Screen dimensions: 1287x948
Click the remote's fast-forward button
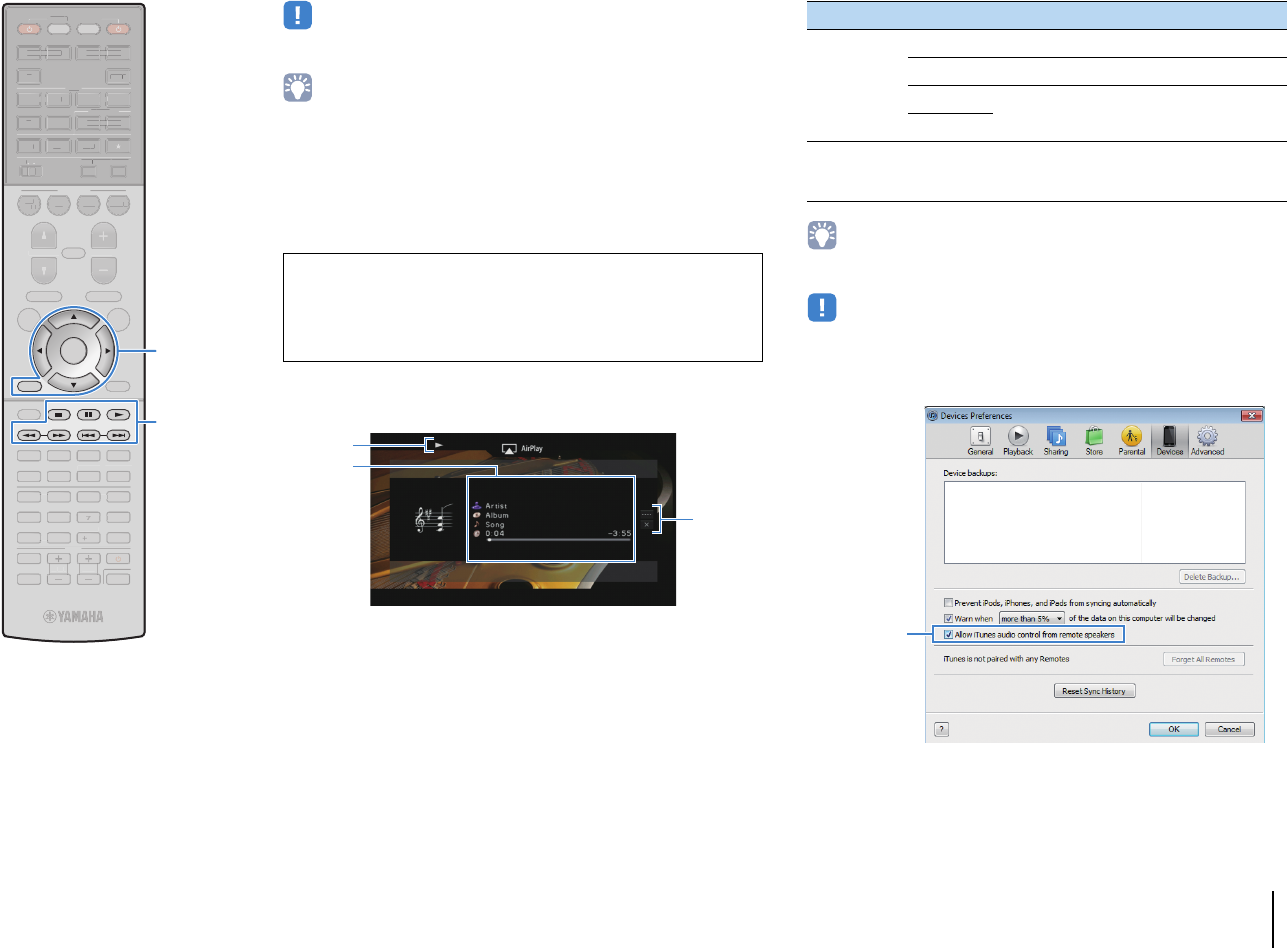59,435
